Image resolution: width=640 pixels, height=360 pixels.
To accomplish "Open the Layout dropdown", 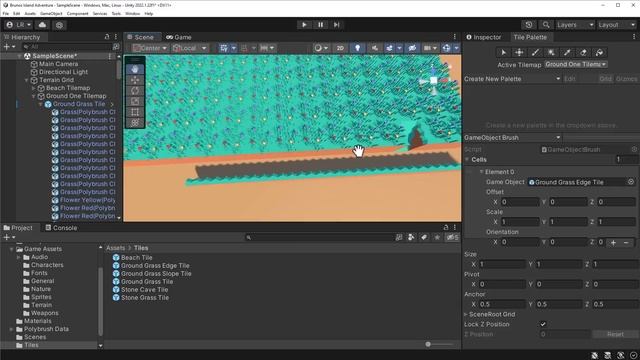I will pos(616,25).
